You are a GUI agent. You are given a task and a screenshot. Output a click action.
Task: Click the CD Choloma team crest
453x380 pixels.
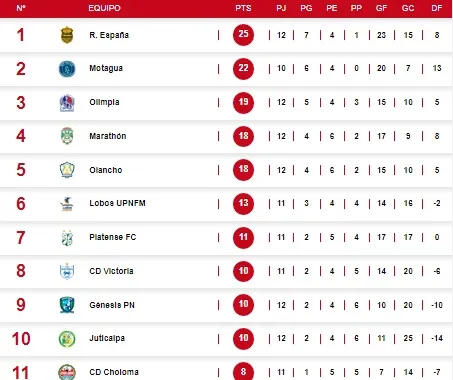coord(67,372)
